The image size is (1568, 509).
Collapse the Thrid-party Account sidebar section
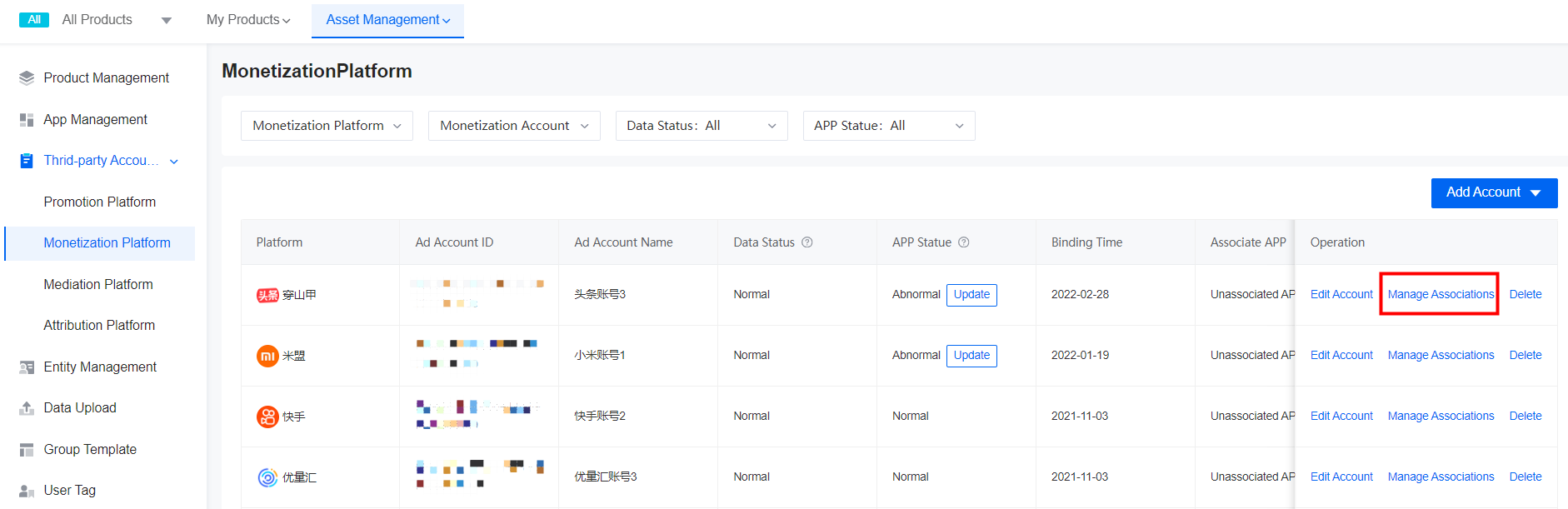(174, 161)
